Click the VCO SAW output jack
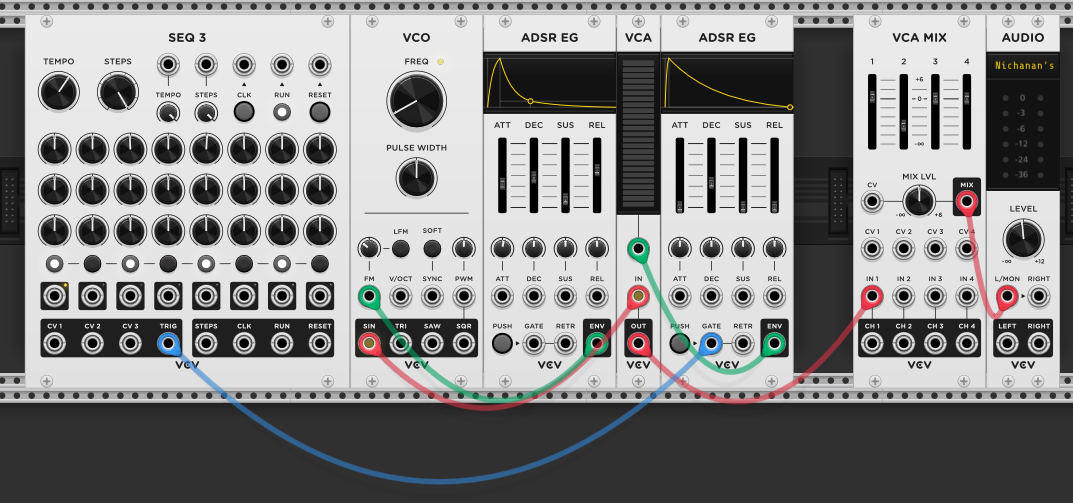The width and height of the screenshot is (1073, 503). [x=432, y=344]
